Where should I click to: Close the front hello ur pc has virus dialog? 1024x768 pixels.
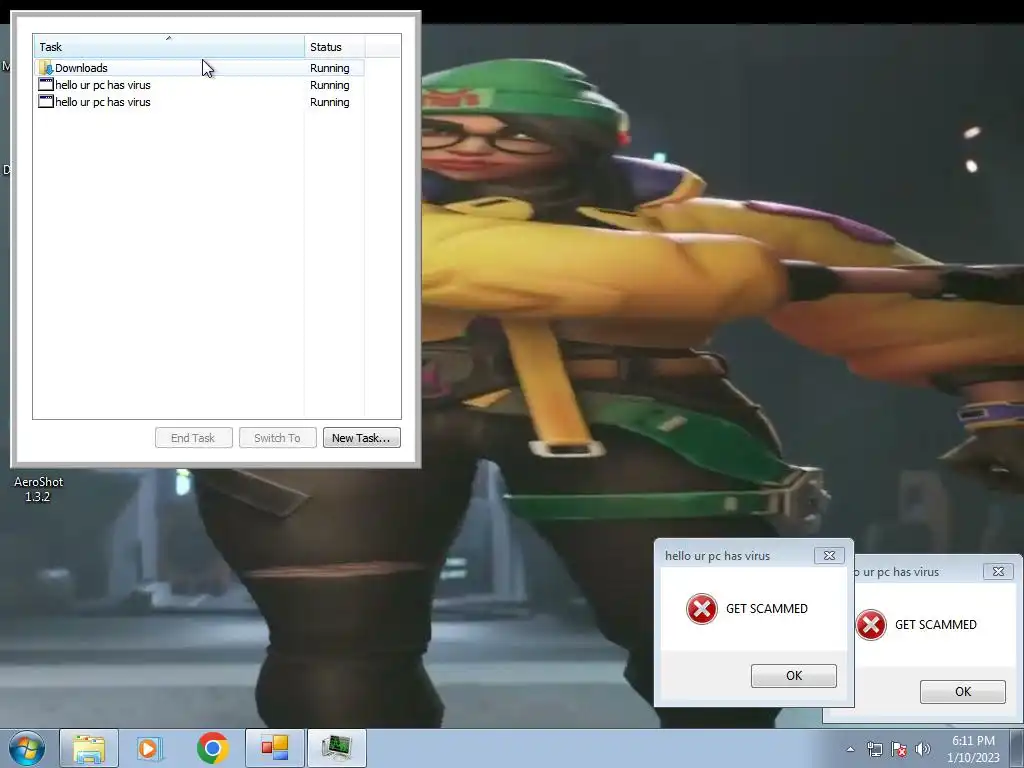tap(829, 555)
